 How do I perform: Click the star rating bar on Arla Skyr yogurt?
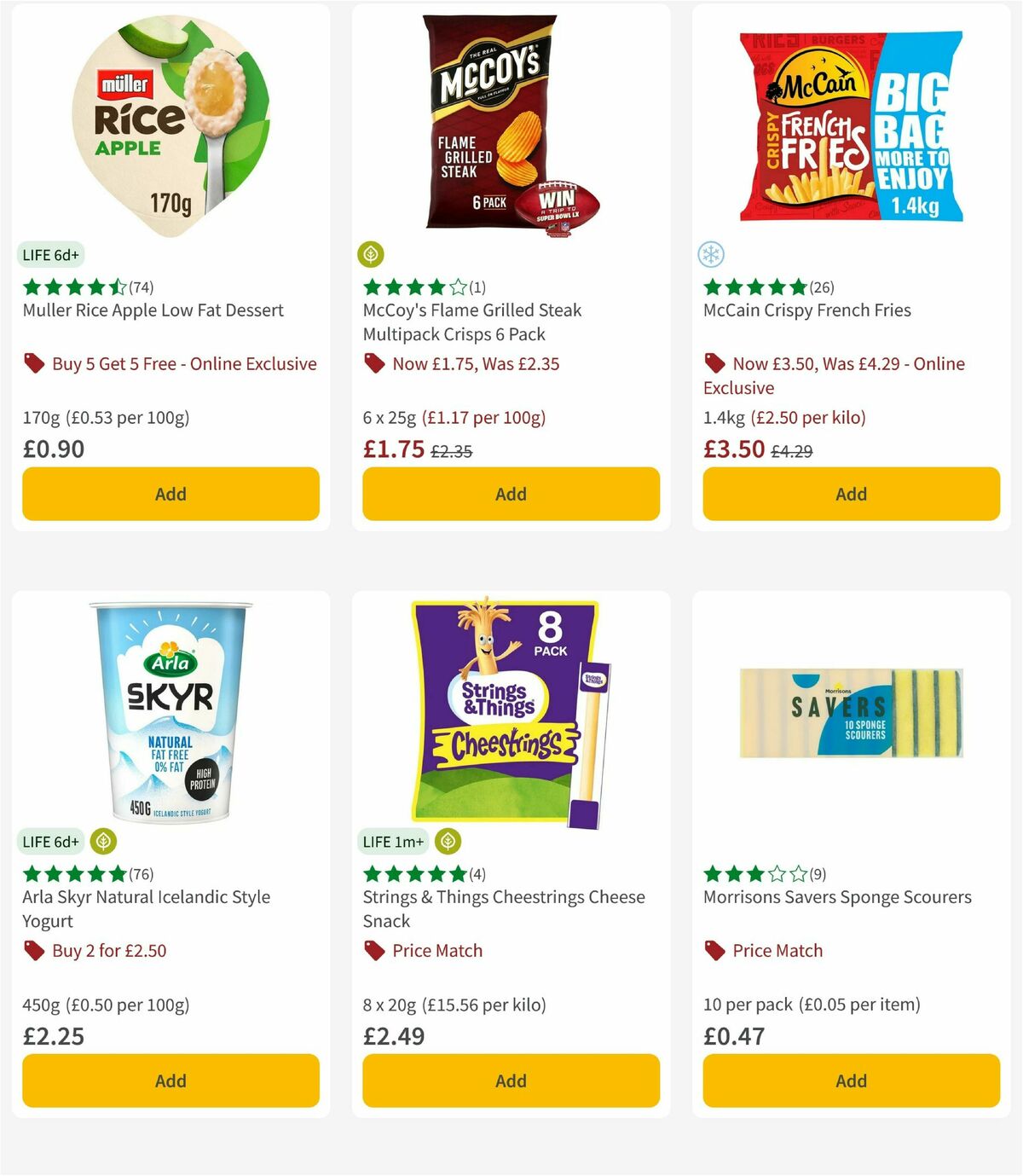pos(73,874)
